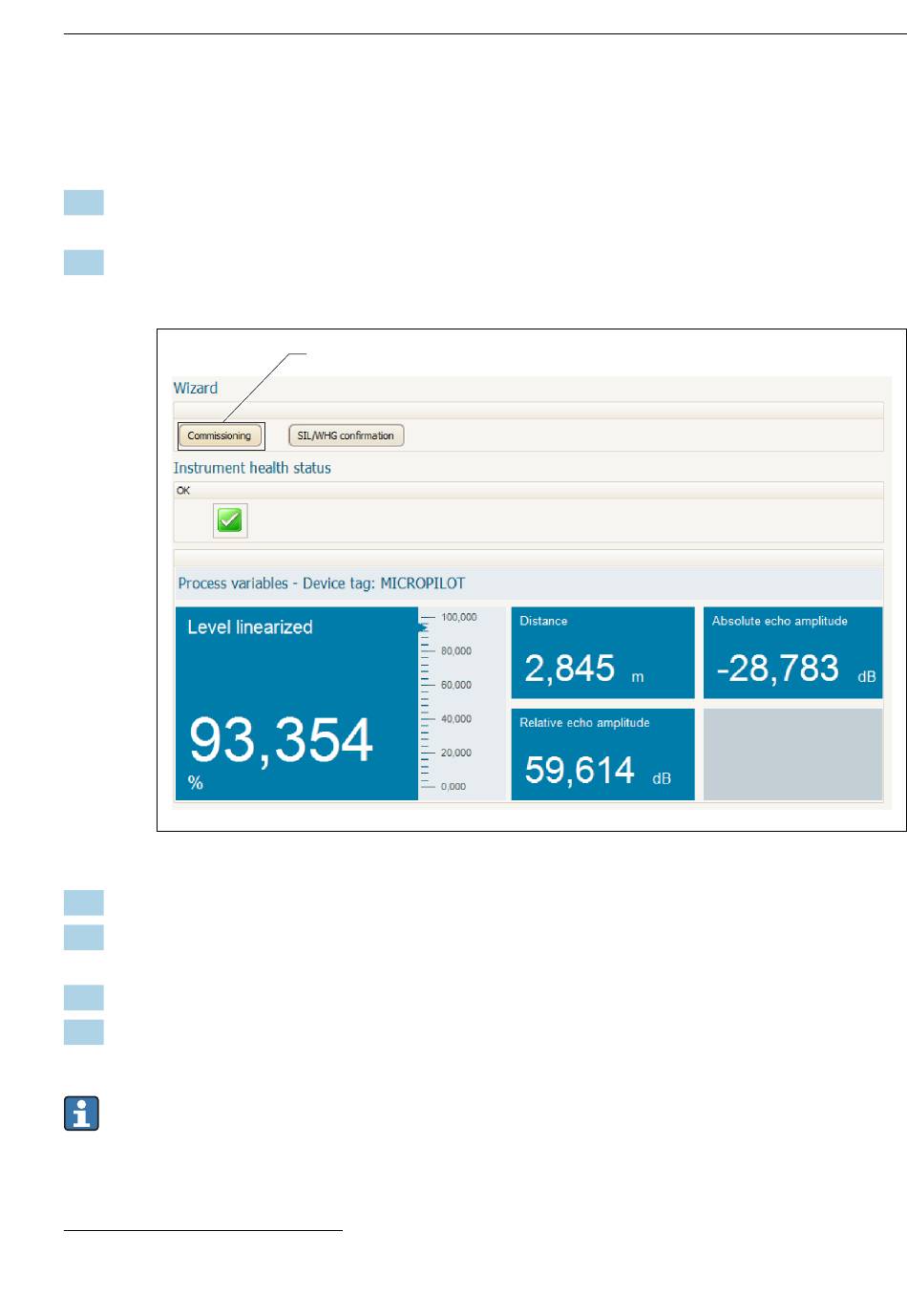The height and width of the screenshot is (1316, 907).
Task: Select the level indicator arrow on the scale
Action: click(422, 627)
